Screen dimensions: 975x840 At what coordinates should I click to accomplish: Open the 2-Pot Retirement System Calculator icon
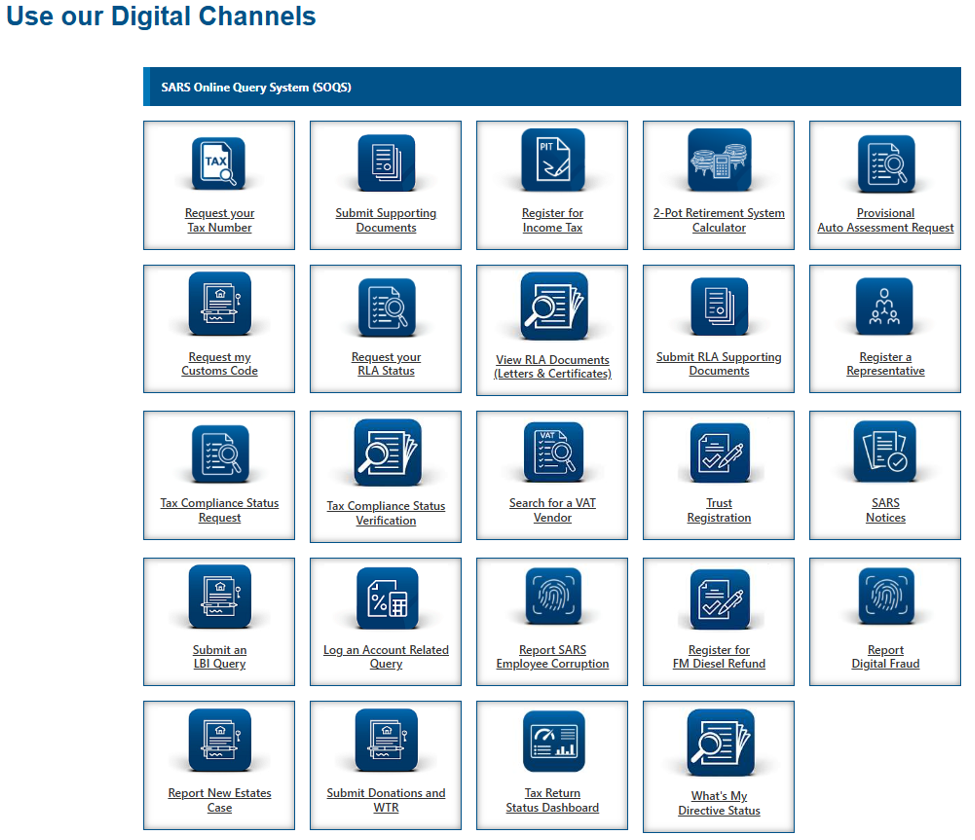coord(719,160)
